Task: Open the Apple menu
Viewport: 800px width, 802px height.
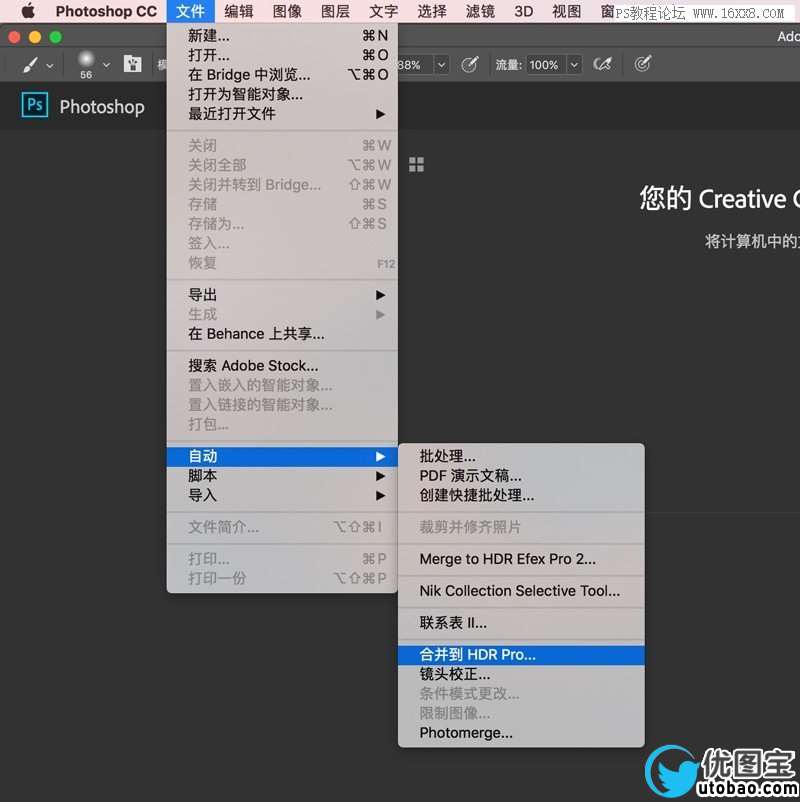Action: pyautogui.click(x=28, y=11)
